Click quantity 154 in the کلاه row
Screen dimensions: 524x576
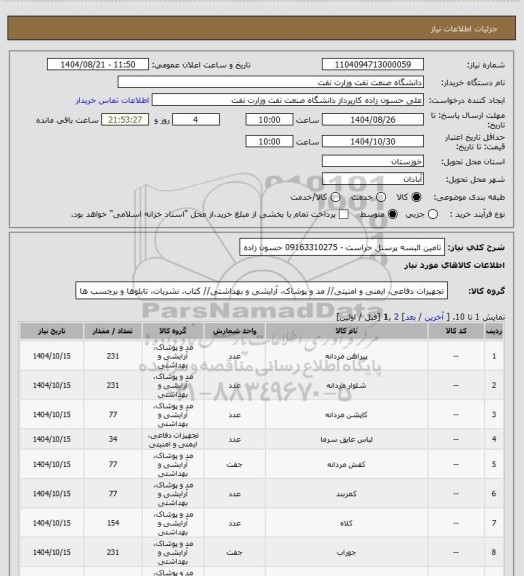(x=113, y=523)
